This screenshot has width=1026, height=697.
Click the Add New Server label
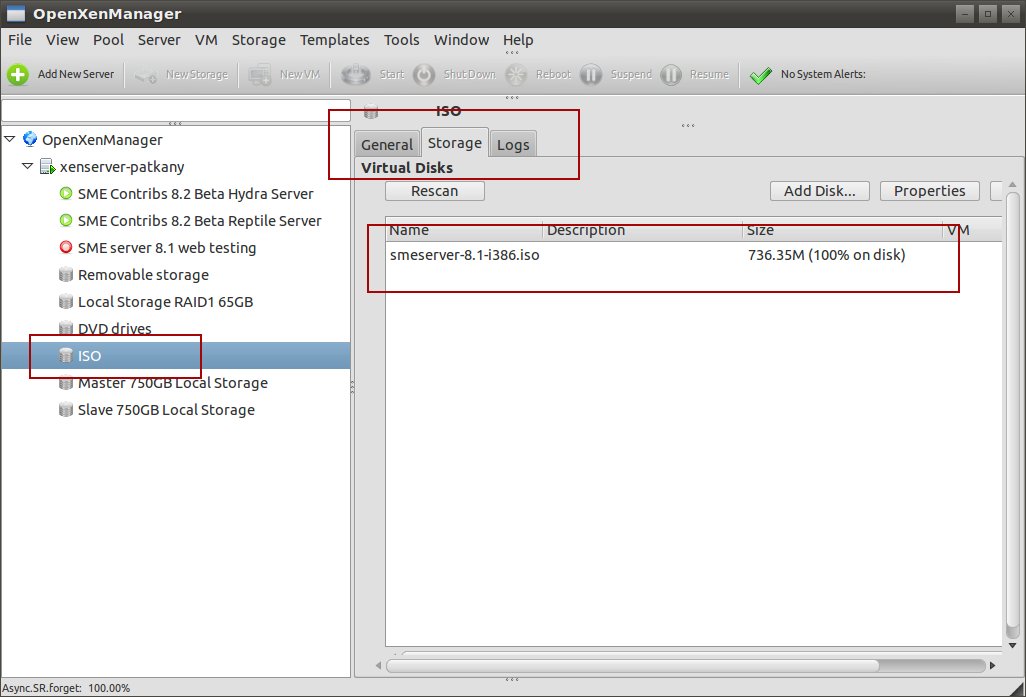76,75
